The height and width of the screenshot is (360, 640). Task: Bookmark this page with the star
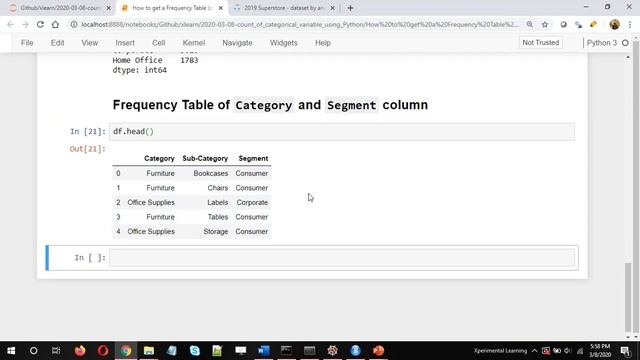545,24
